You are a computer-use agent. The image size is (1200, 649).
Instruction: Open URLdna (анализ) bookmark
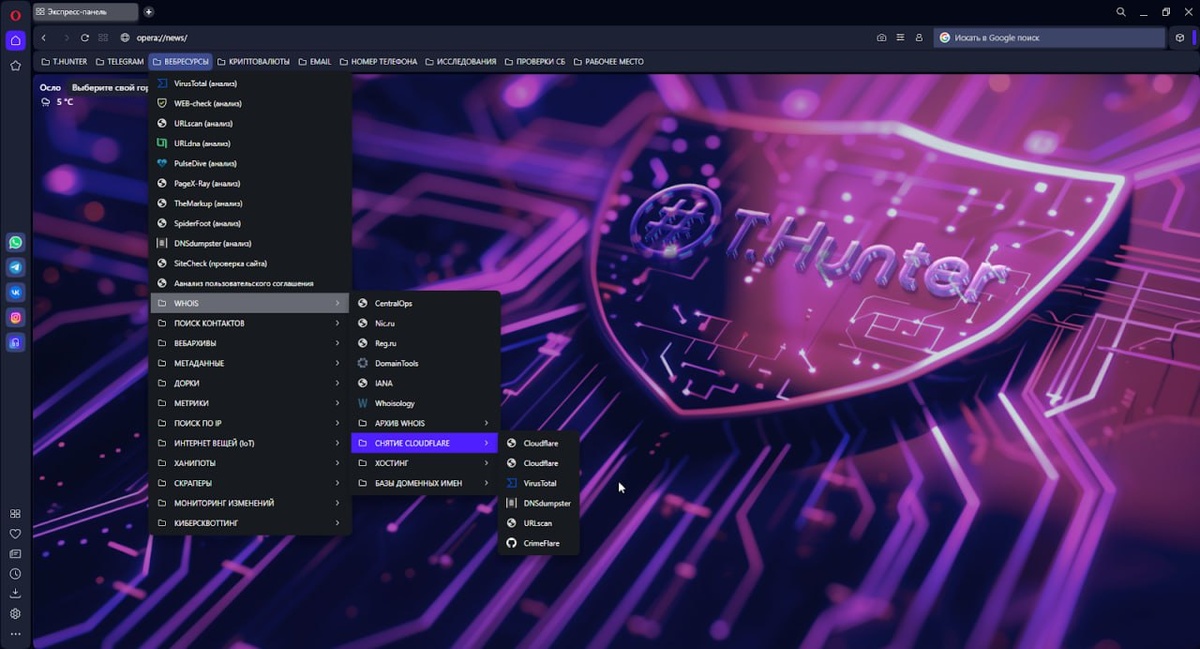pos(250,143)
